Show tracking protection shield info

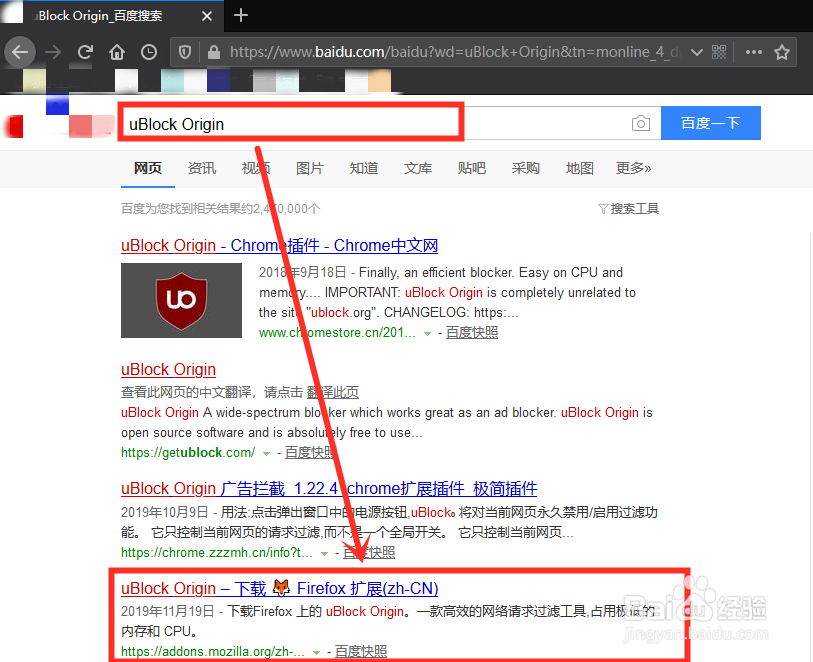coord(185,52)
